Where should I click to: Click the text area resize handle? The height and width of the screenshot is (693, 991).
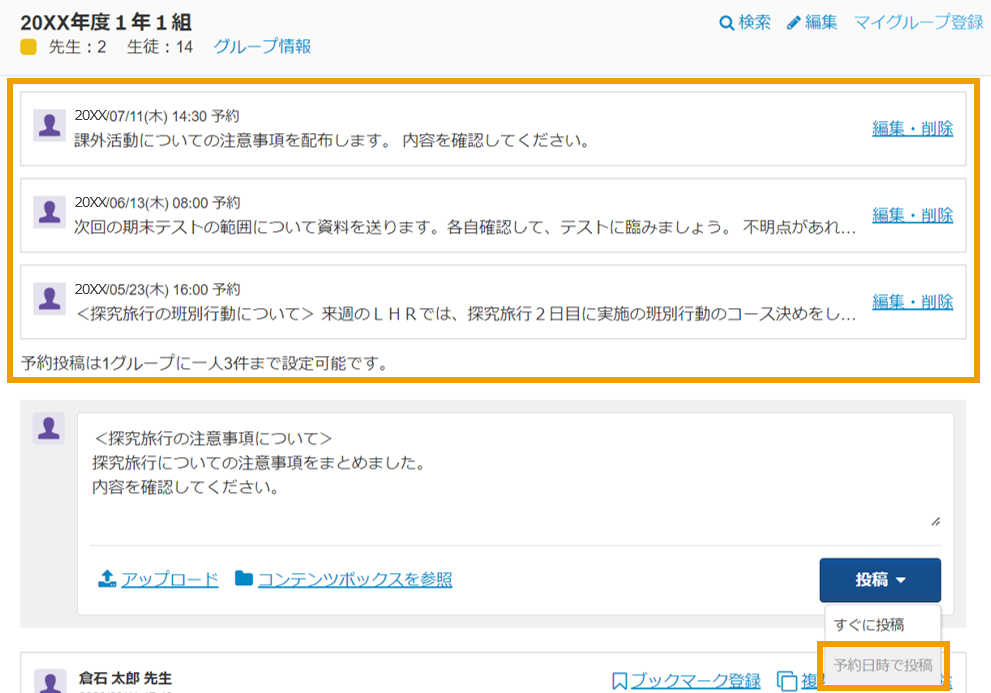pyautogui.click(x=935, y=522)
